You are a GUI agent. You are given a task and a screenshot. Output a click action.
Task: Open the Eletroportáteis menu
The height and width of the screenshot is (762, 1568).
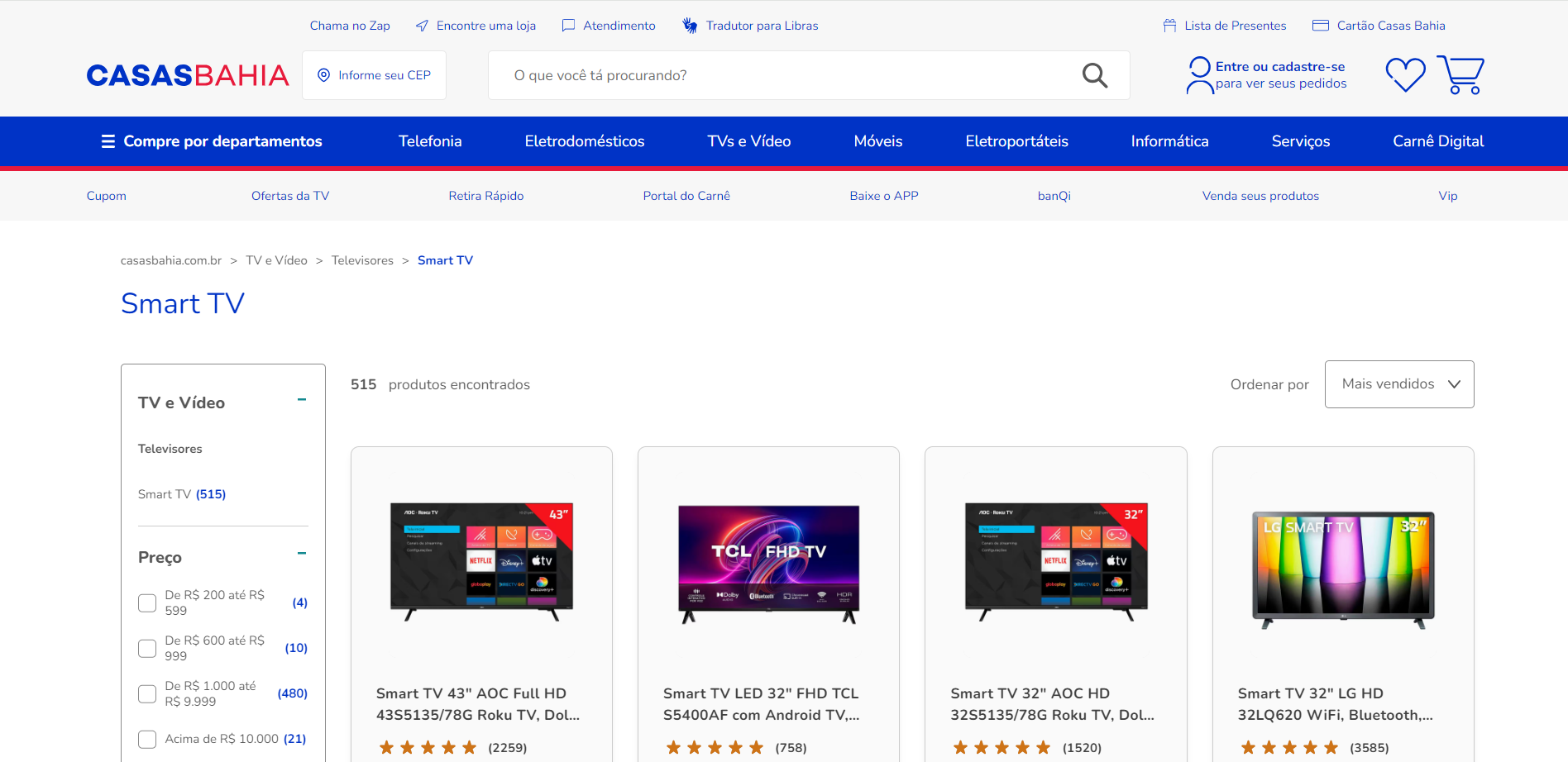coord(1017,141)
